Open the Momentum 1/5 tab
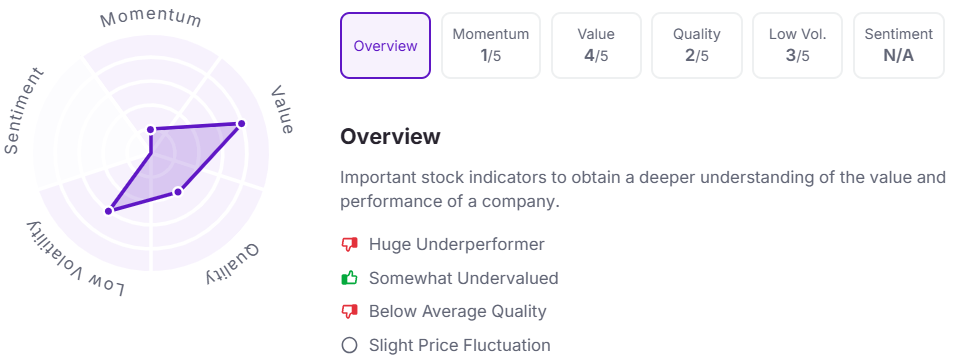Viewport: 958px width, 361px height. (x=491, y=46)
